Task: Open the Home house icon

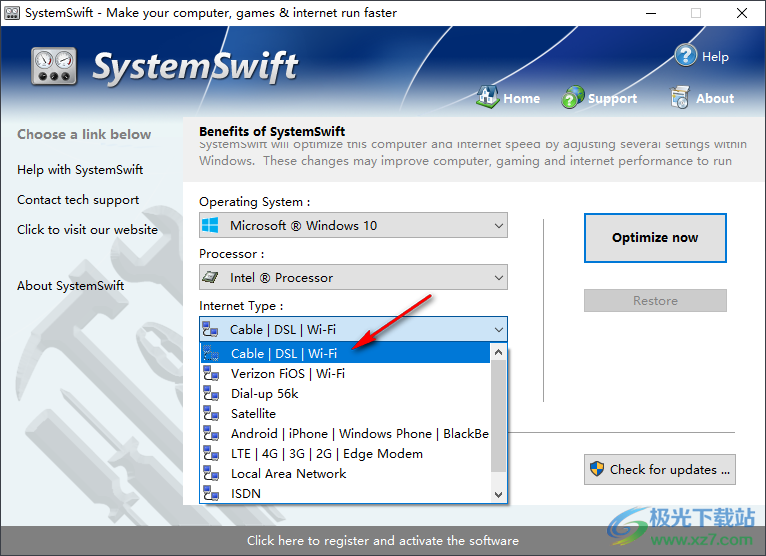Action: click(x=487, y=97)
